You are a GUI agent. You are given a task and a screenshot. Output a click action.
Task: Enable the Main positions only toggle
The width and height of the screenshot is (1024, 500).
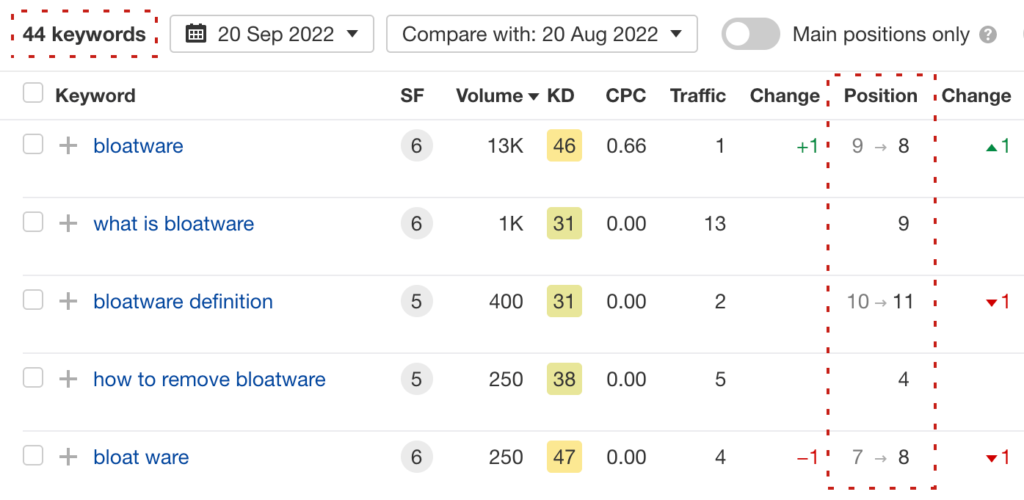750,35
